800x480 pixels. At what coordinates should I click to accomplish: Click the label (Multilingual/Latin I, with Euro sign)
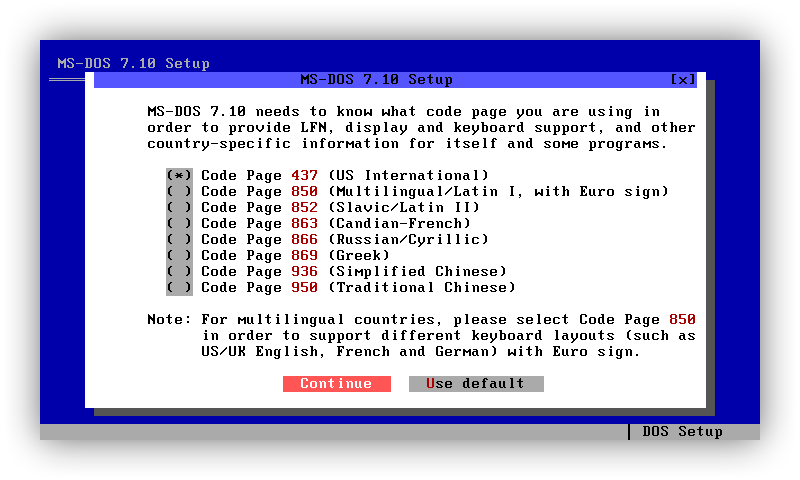click(x=498, y=192)
